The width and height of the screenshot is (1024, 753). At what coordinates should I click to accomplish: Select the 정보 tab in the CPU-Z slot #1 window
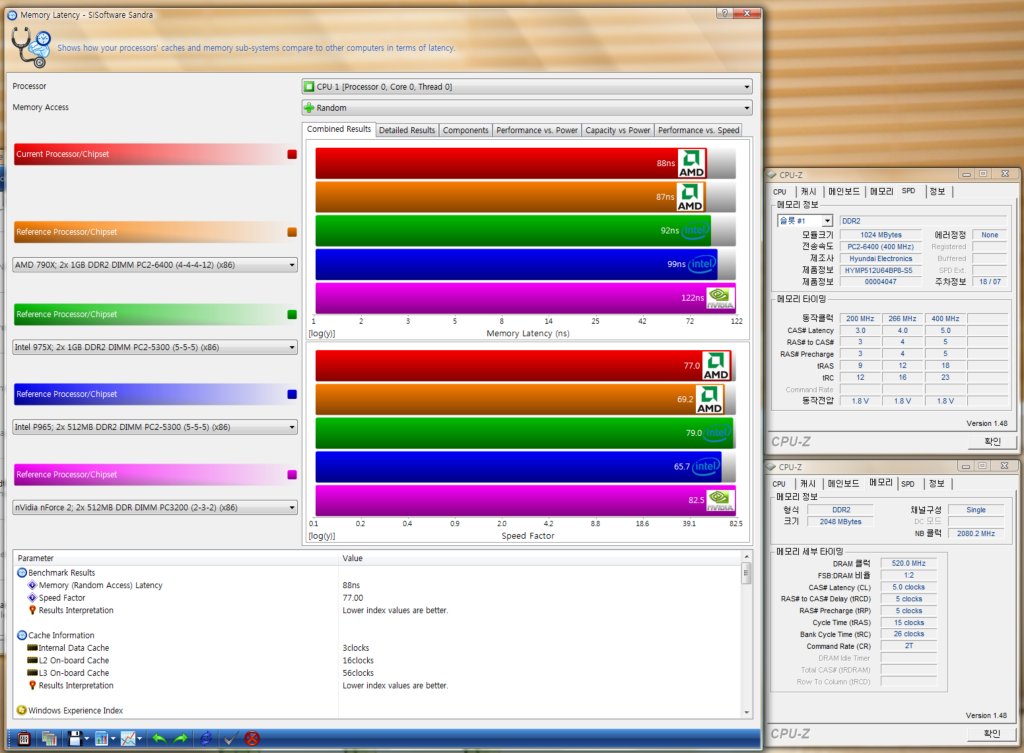tap(937, 191)
